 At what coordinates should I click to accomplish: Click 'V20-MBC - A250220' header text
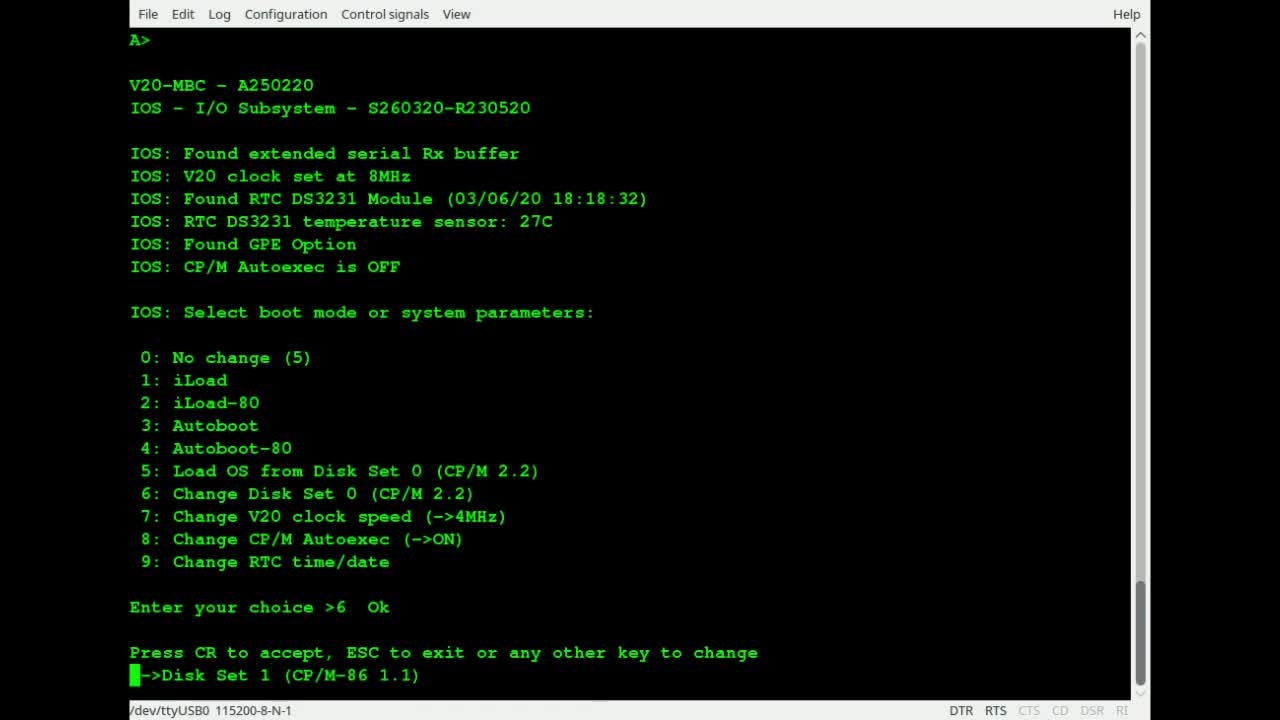click(221, 86)
